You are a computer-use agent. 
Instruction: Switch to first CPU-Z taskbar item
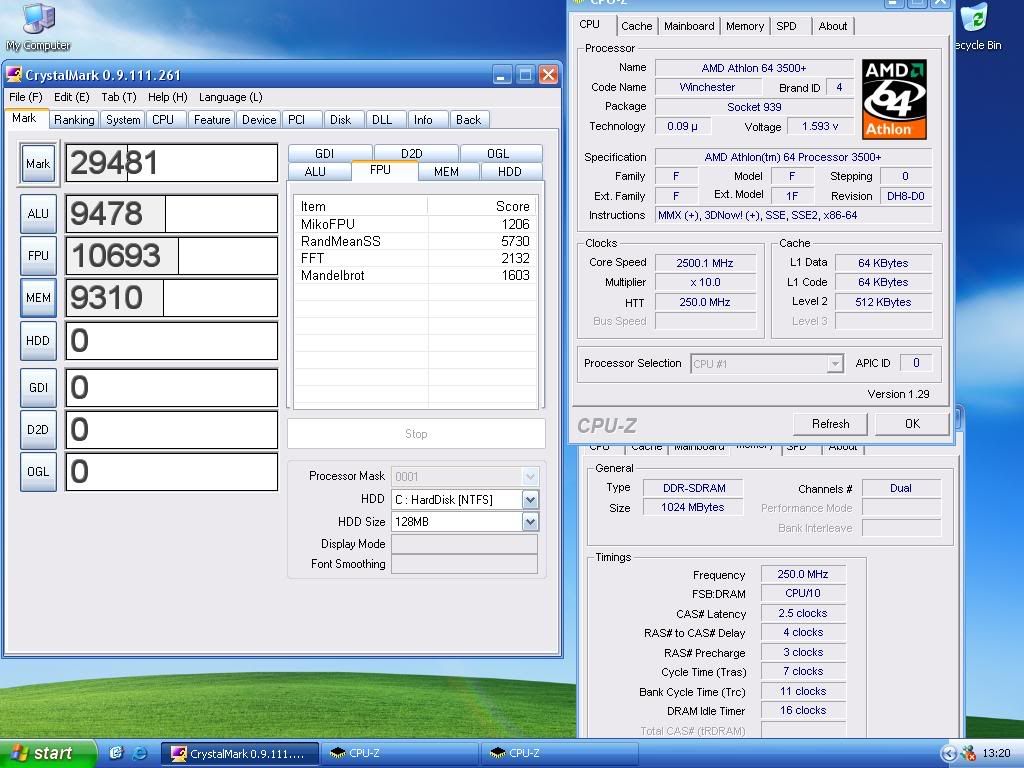(398, 753)
